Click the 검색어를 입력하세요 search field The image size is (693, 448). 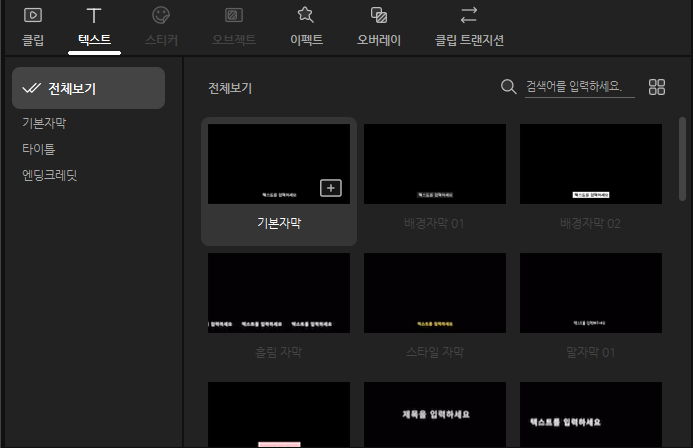(x=580, y=87)
